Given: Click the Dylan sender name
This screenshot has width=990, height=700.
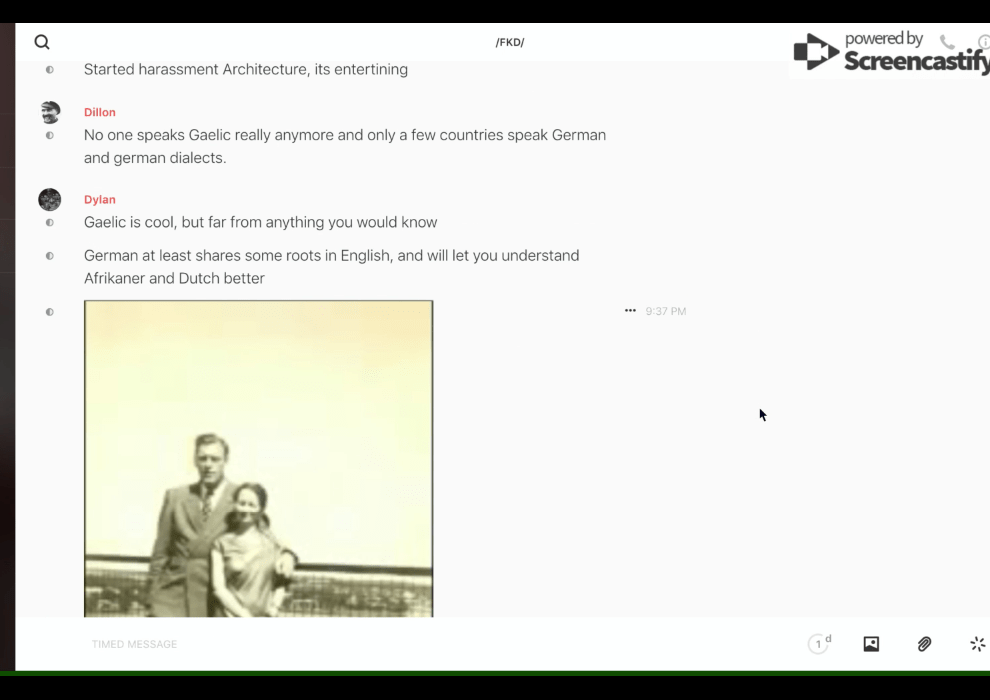Looking at the screenshot, I should click(100, 199).
